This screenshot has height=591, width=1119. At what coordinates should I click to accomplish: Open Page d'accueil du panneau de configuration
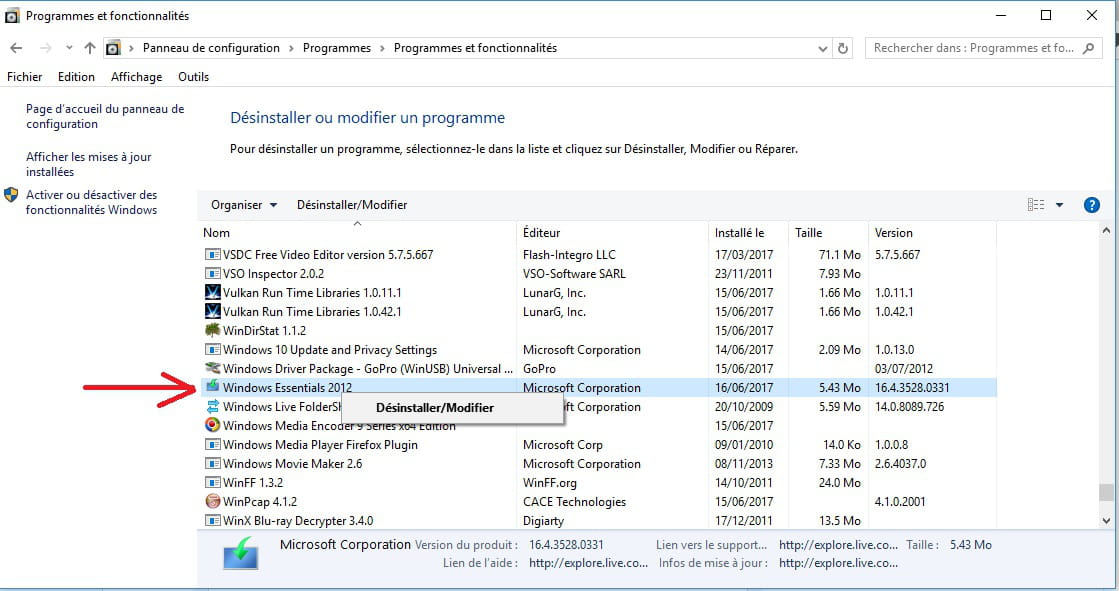tap(105, 116)
